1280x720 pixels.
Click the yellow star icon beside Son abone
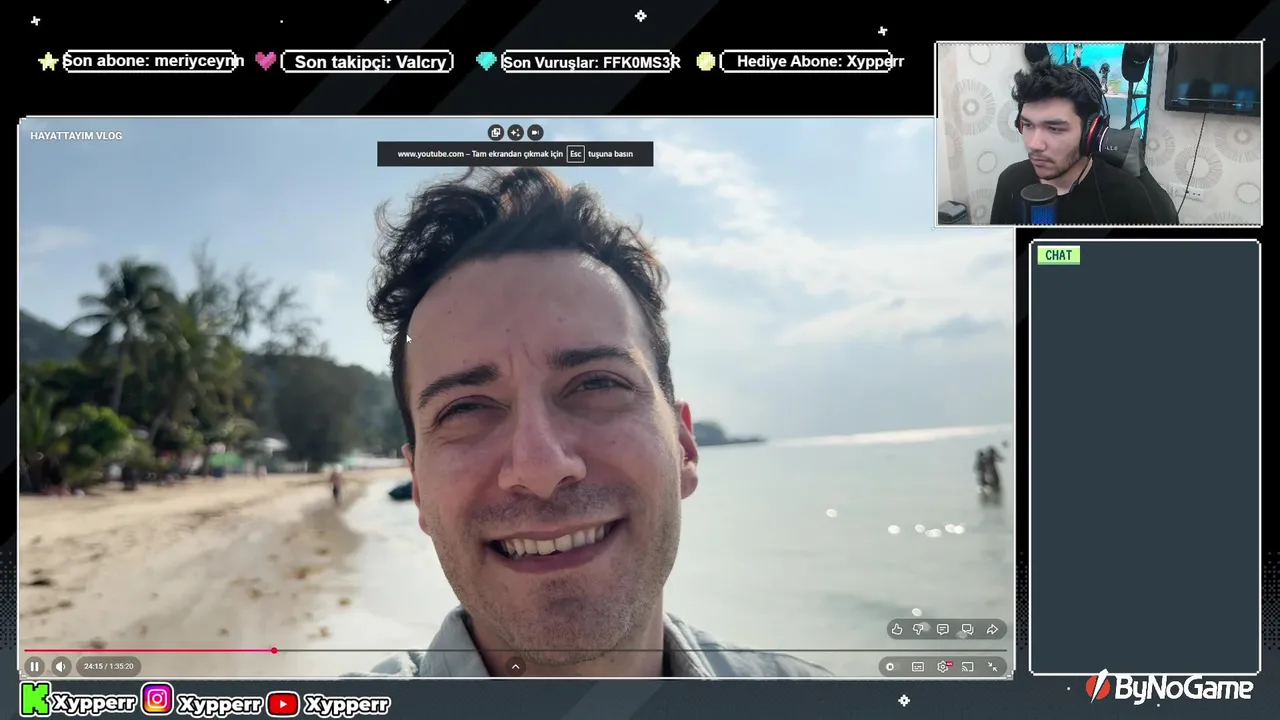coord(47,62)
